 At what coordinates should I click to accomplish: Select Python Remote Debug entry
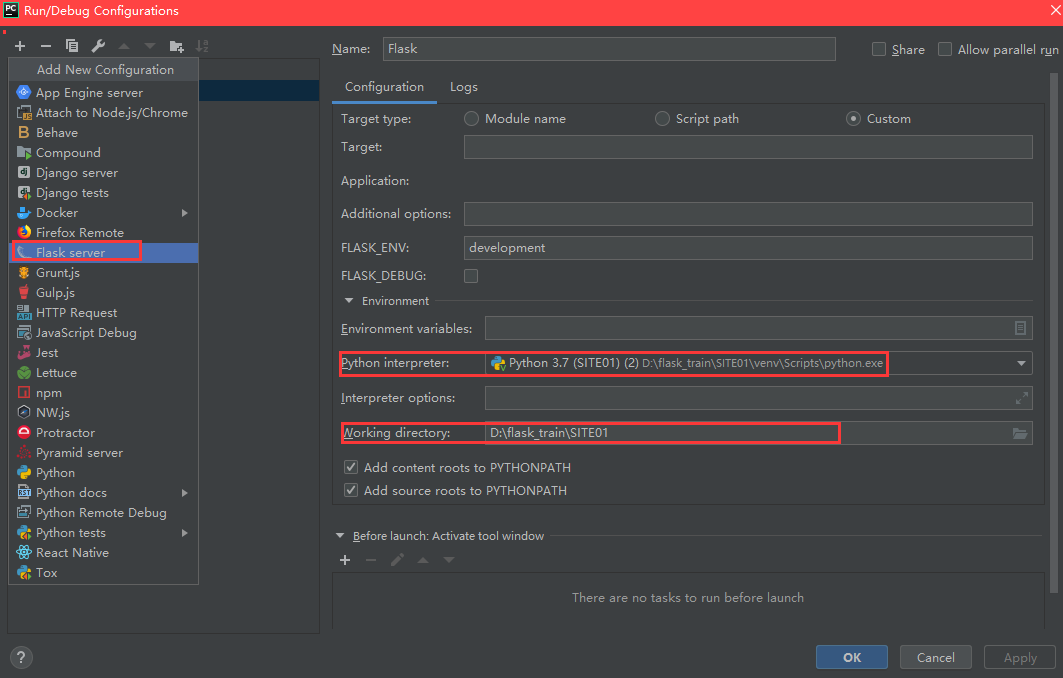[104, 513]
